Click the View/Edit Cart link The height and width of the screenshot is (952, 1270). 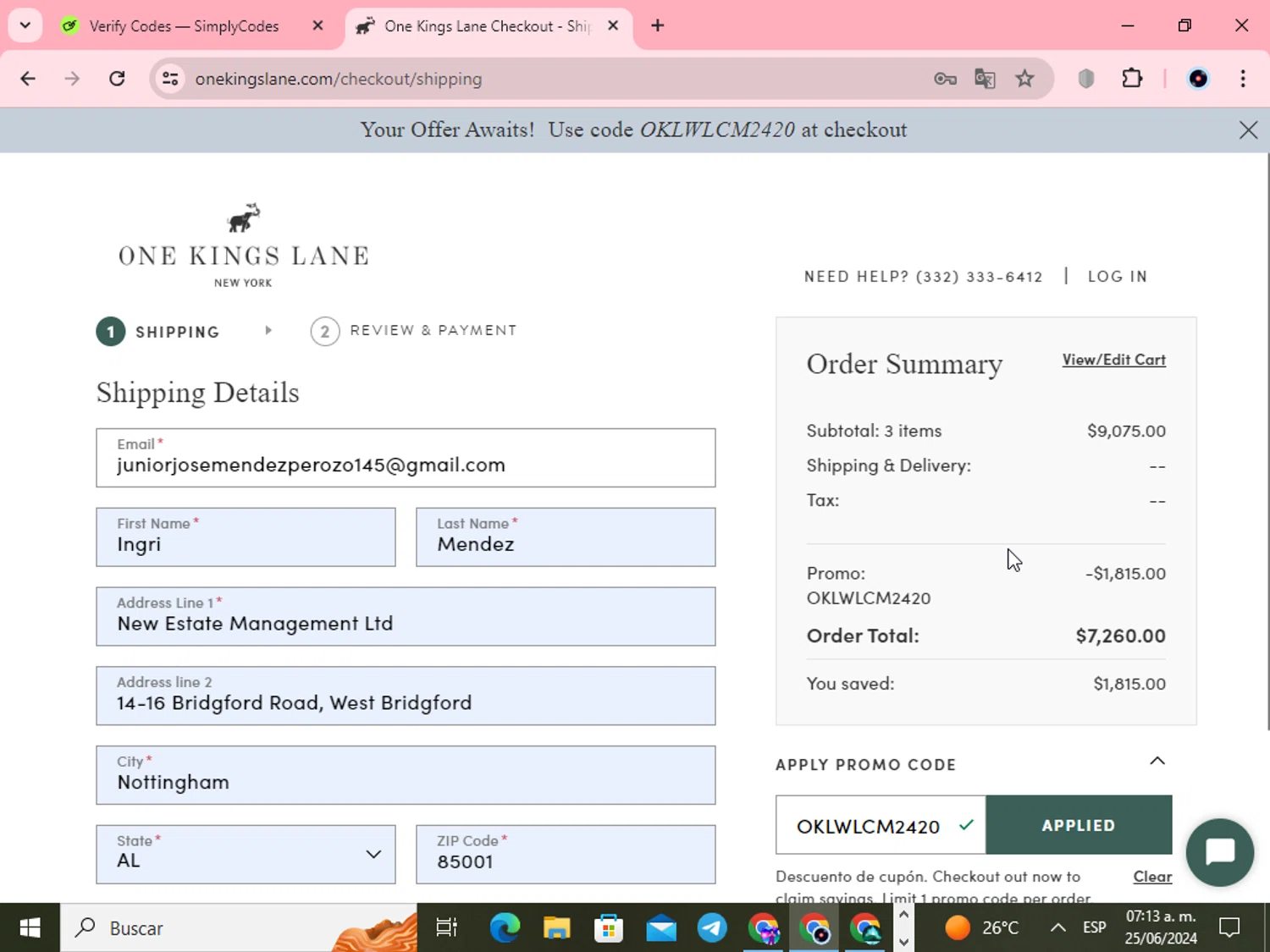[1114, 360]
